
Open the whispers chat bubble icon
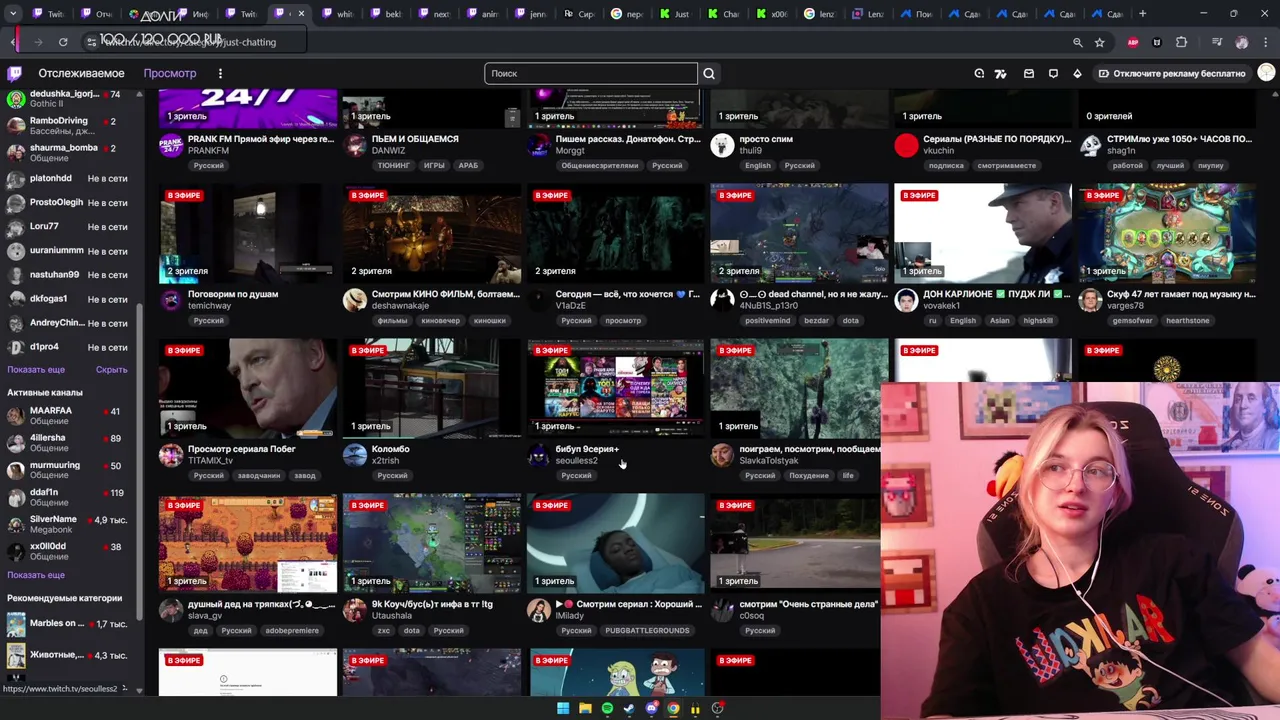[x=1053, y=73]
